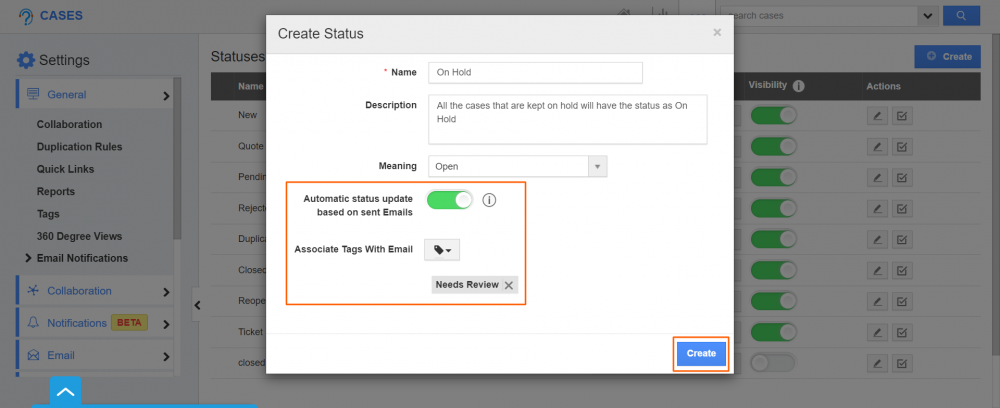The image size is (1000, 408).
Task: Collapse the settings sidebar with the arrow handle
Action: coord(197,305)
